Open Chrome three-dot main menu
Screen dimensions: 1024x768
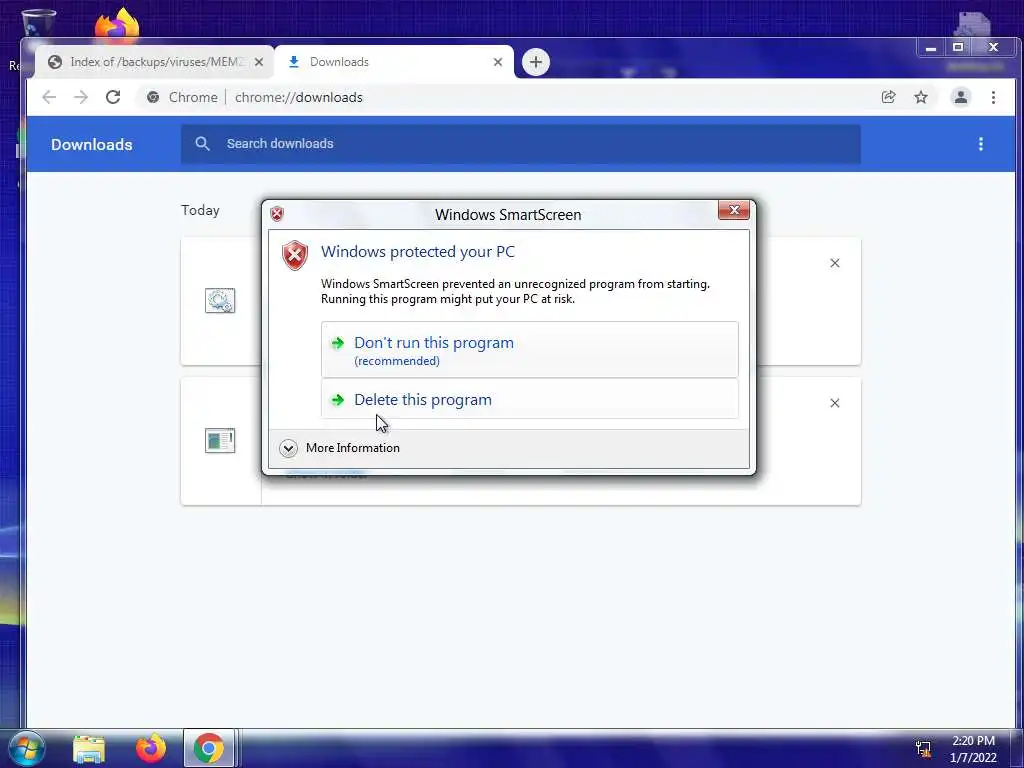[x=993, y=97]
